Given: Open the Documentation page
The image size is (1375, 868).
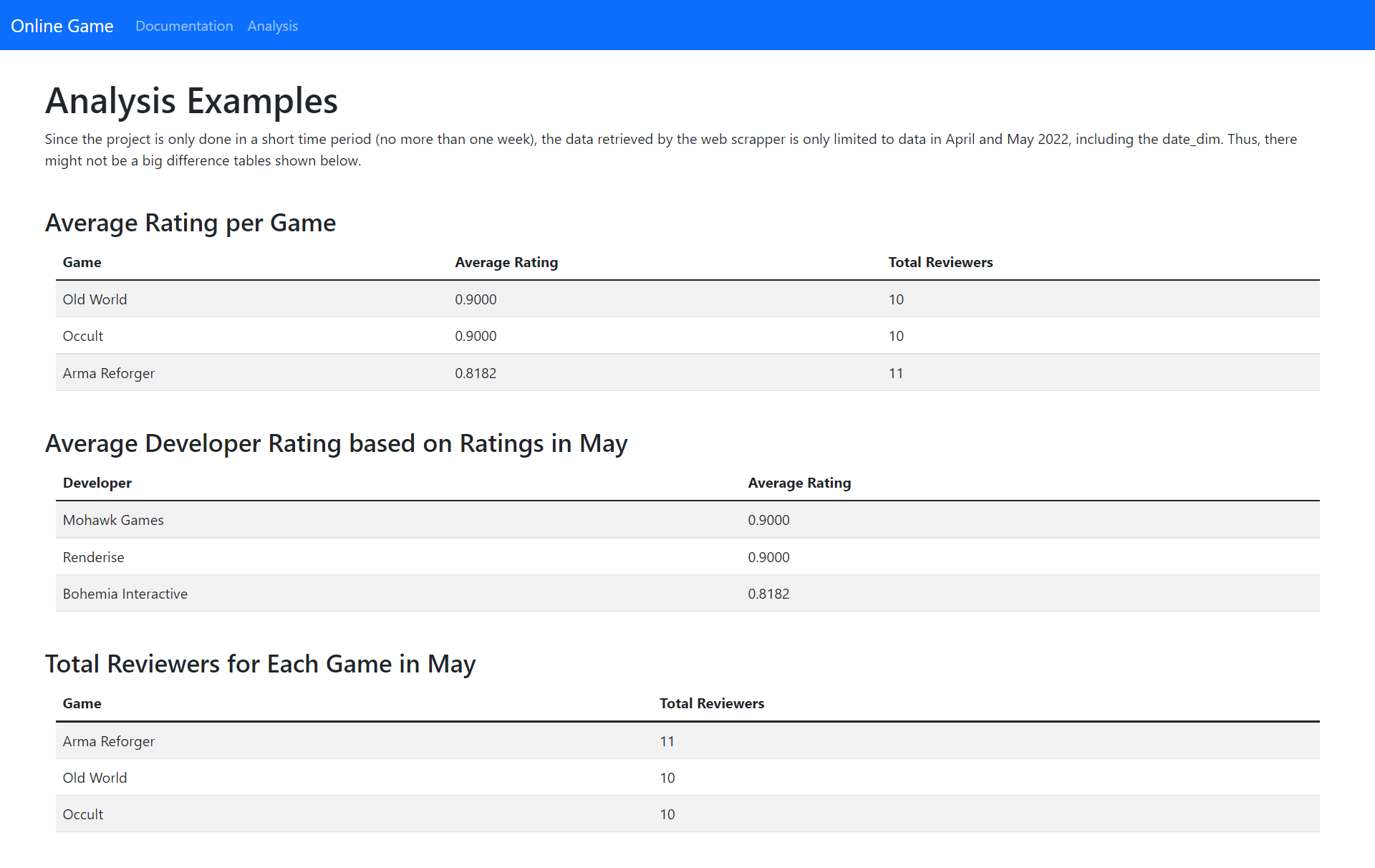Looking at the screenshot, I should tap(184, 26).
